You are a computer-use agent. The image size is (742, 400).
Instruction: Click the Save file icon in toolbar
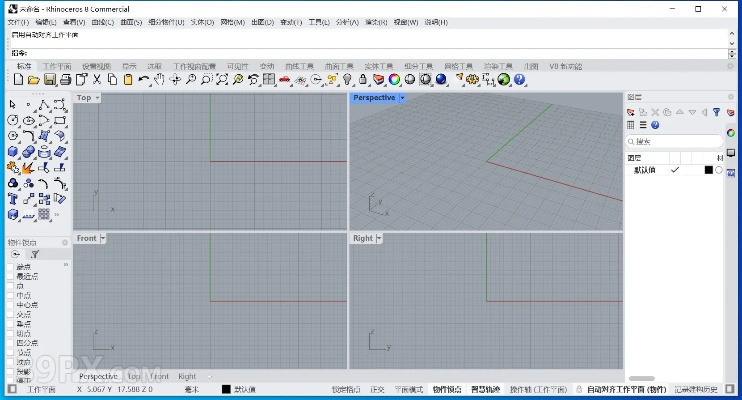[49, 79]
